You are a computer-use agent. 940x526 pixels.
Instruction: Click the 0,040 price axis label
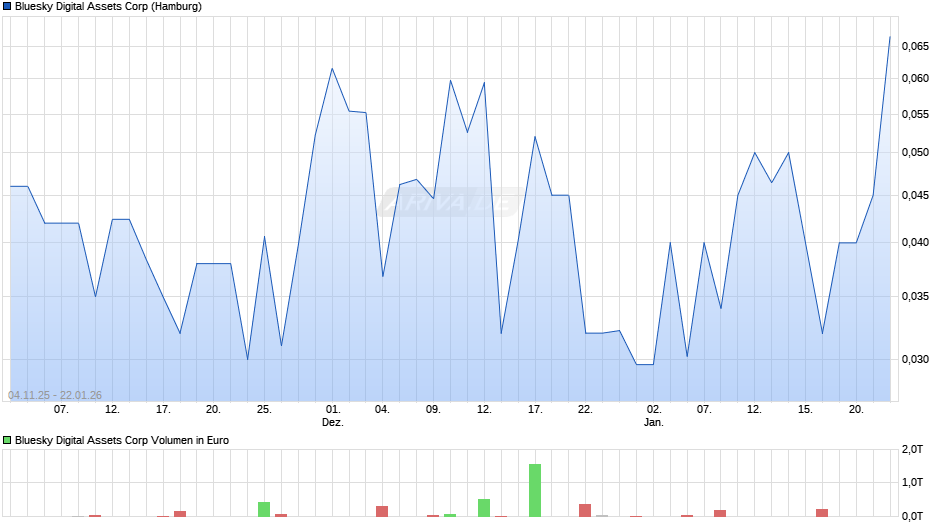tap(915, 242)
